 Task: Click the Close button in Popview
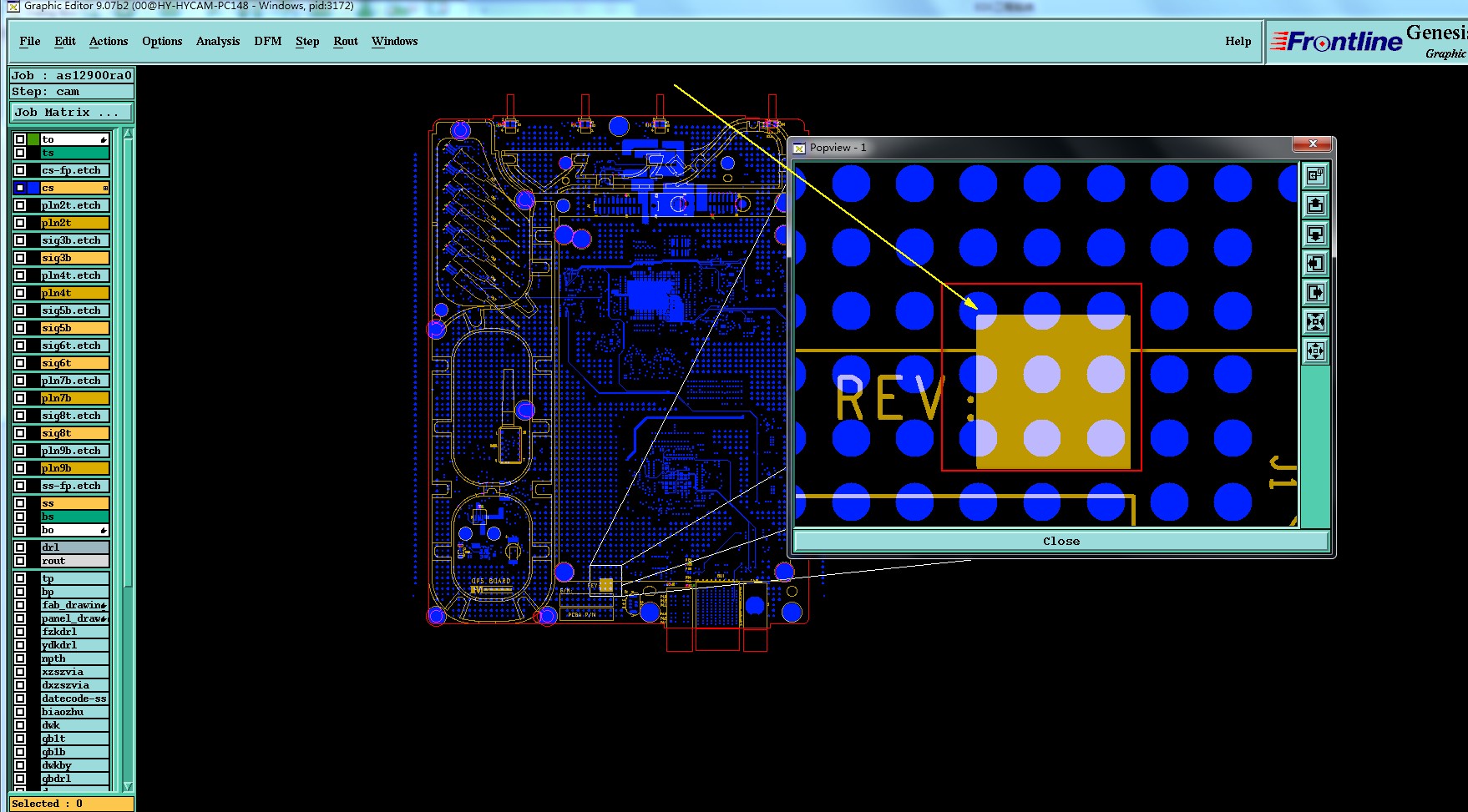tap(1061, 541)
